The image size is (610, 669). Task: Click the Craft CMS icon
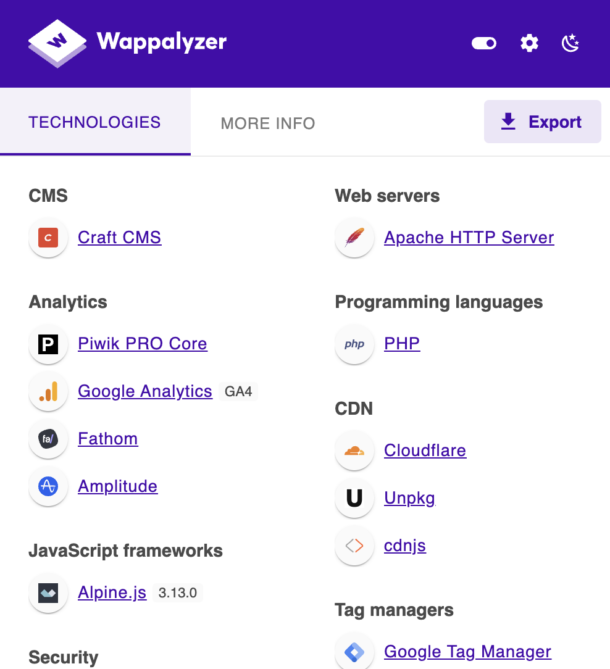coord(48,238)
